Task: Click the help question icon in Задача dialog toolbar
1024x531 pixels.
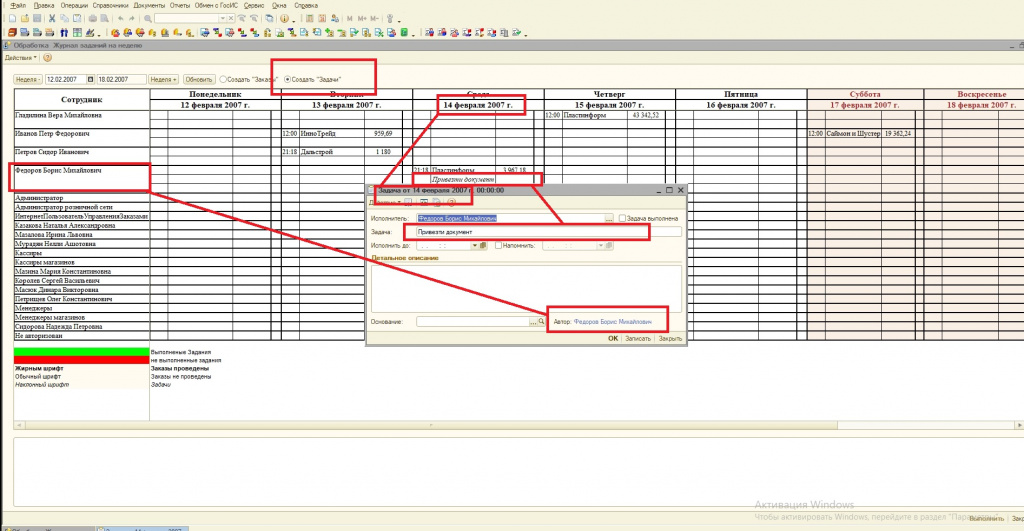Action: point(451,202)
